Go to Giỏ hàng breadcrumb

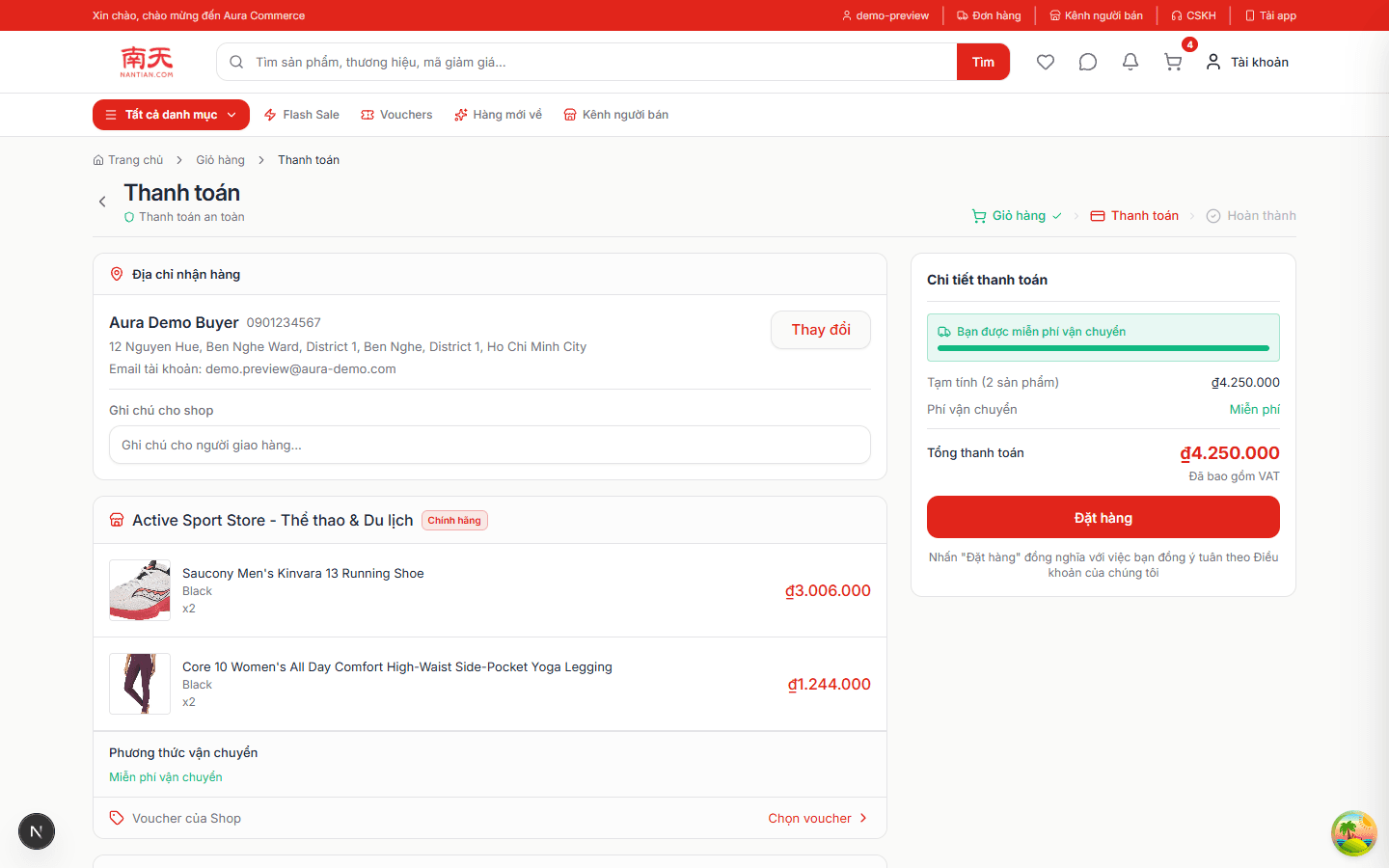(220, 160)
